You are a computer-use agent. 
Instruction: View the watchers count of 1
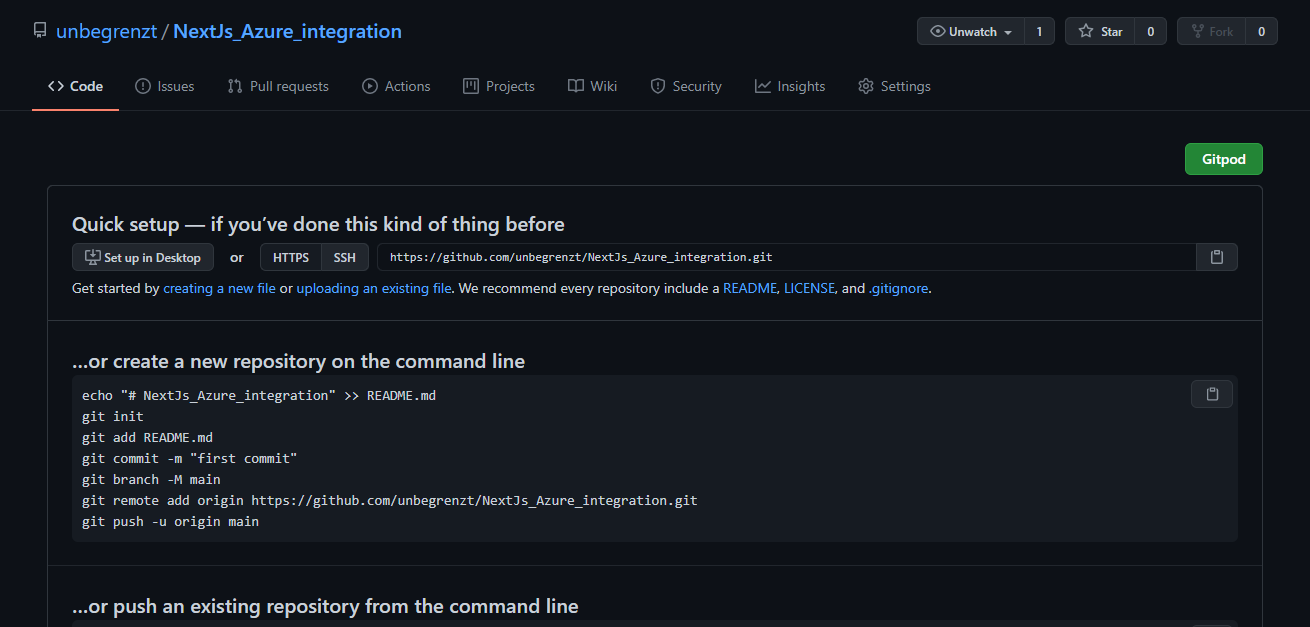click(x=1039, y=32)
